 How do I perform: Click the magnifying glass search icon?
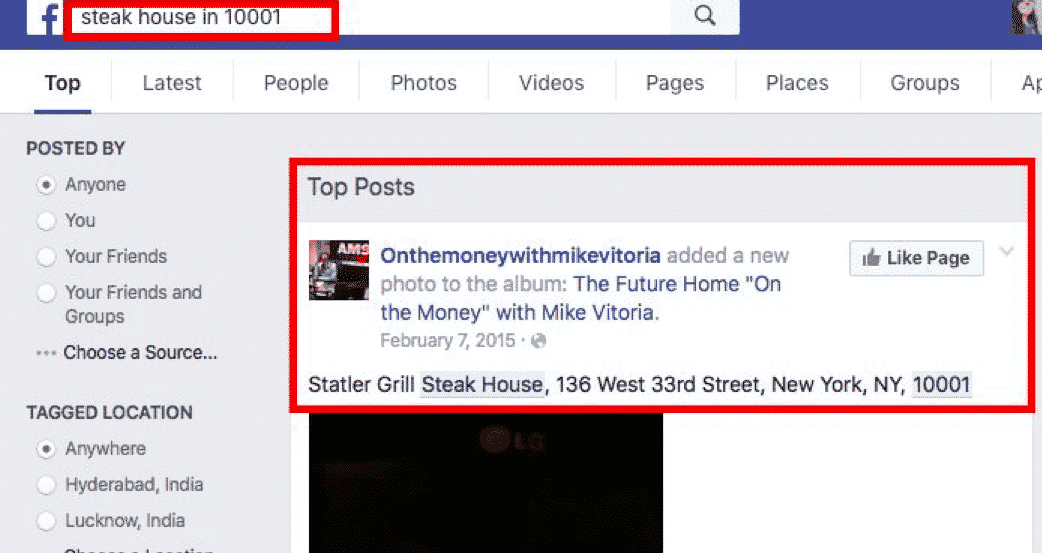704,15
